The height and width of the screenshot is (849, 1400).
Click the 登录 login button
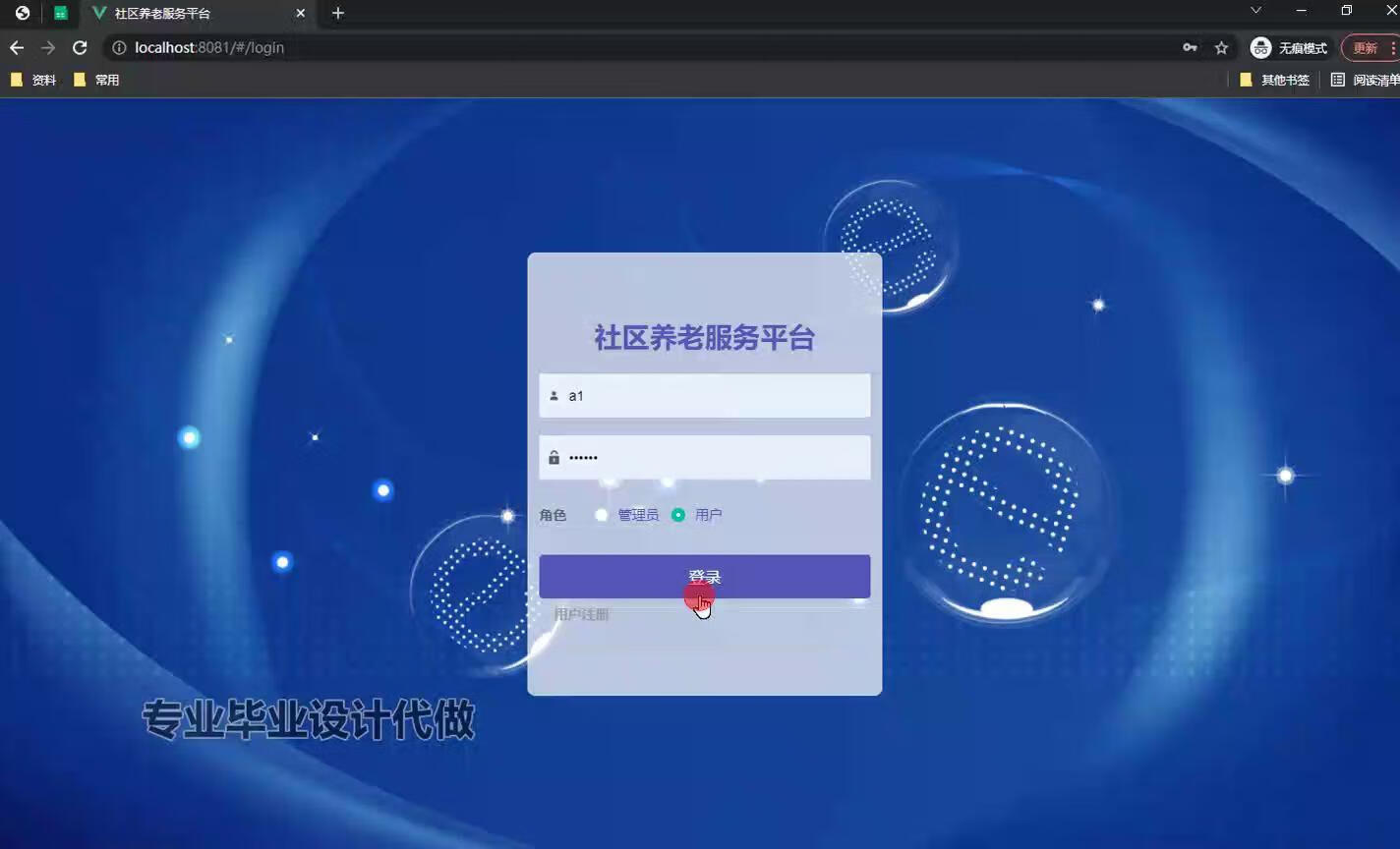pos(704,577)
